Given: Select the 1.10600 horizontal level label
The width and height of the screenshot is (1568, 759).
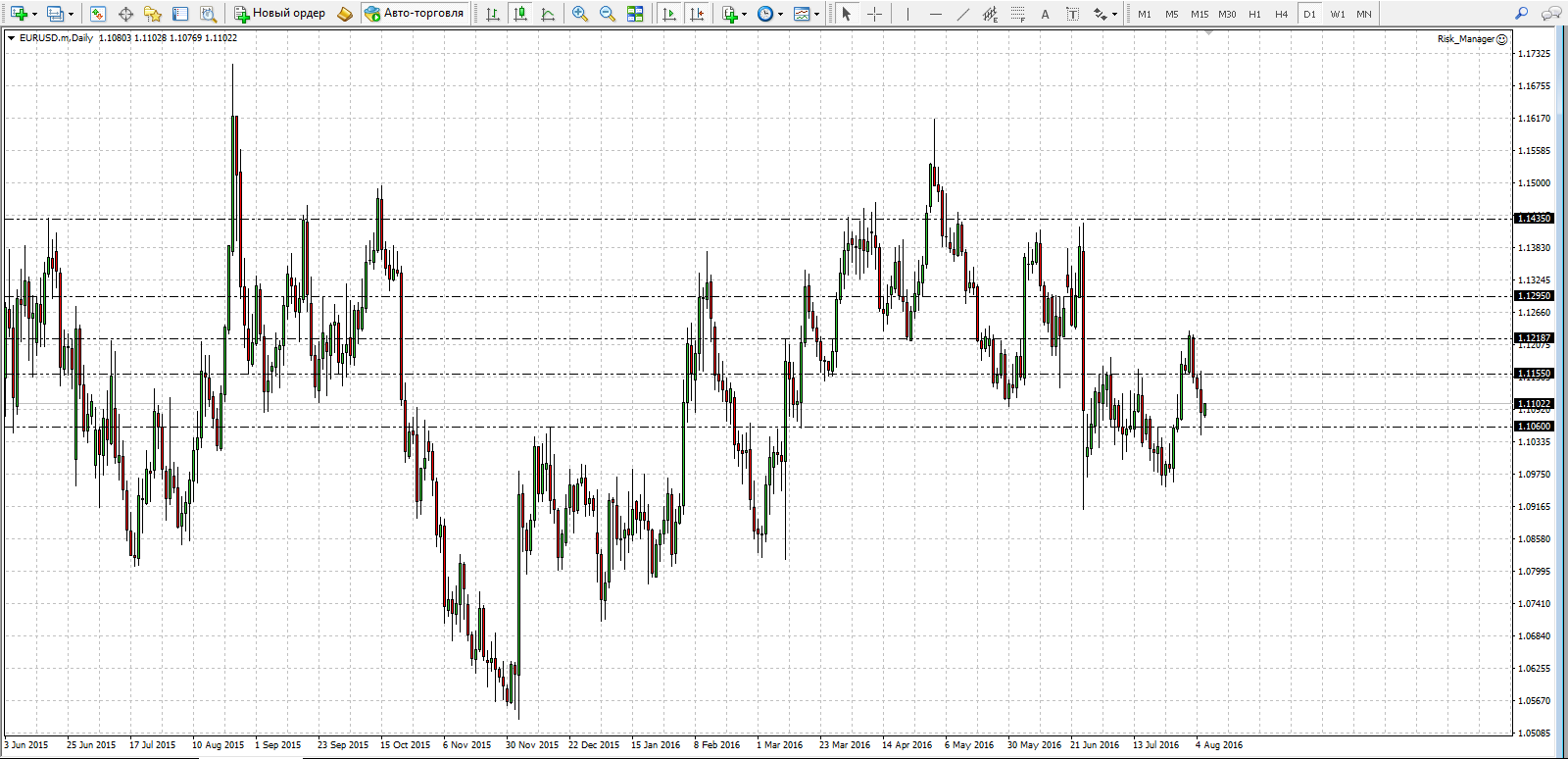Looking at the screenshot, I should [x=1535, y=427].
